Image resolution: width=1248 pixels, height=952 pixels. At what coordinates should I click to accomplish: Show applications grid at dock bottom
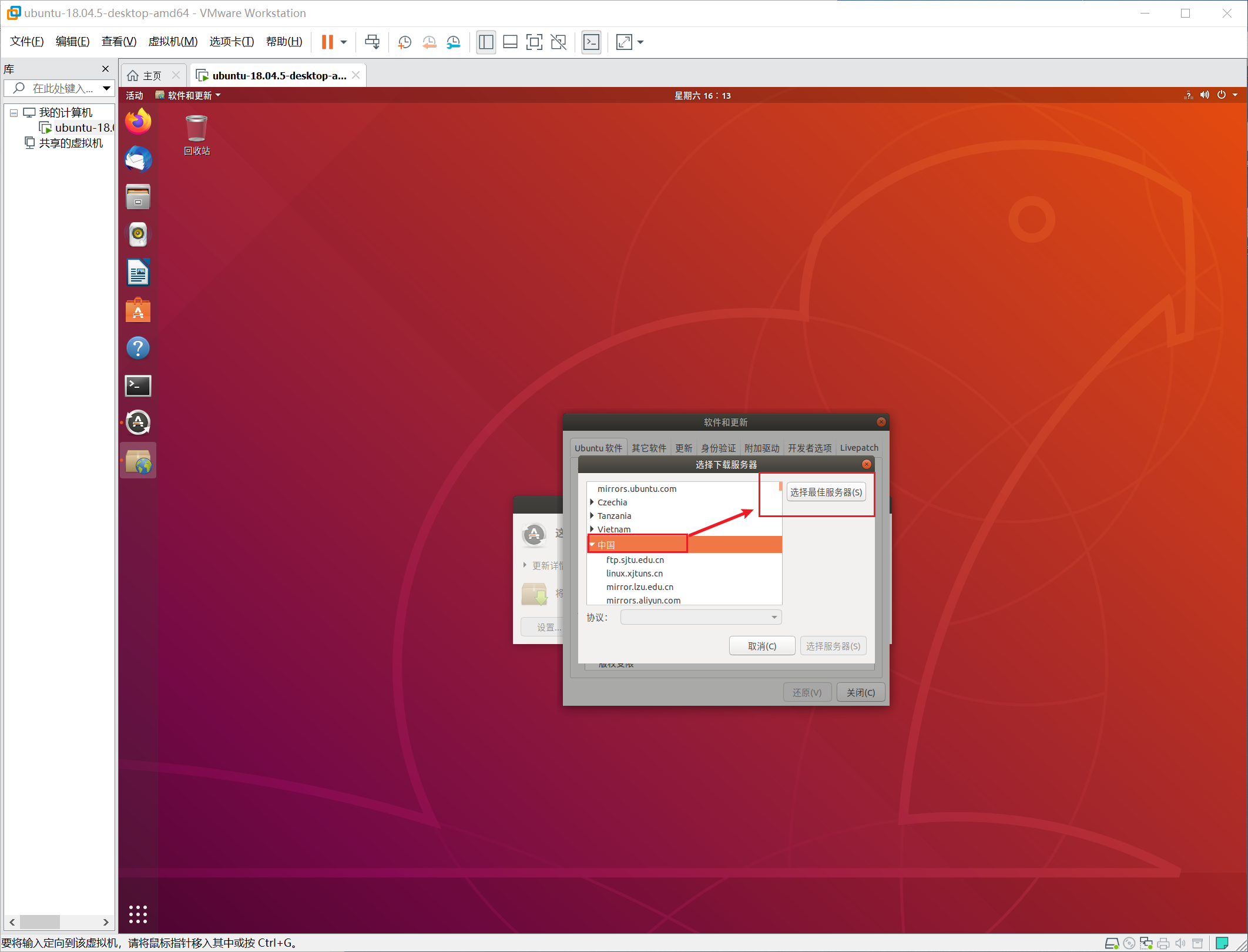[x=138, y=914]
